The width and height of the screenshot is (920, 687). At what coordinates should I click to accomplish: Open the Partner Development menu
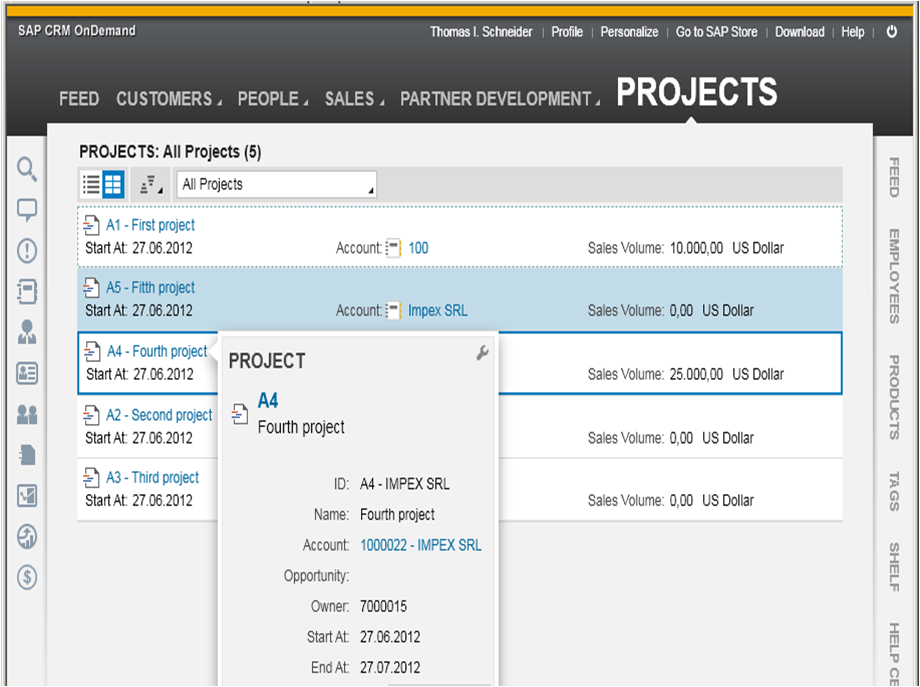coord(500,99)
